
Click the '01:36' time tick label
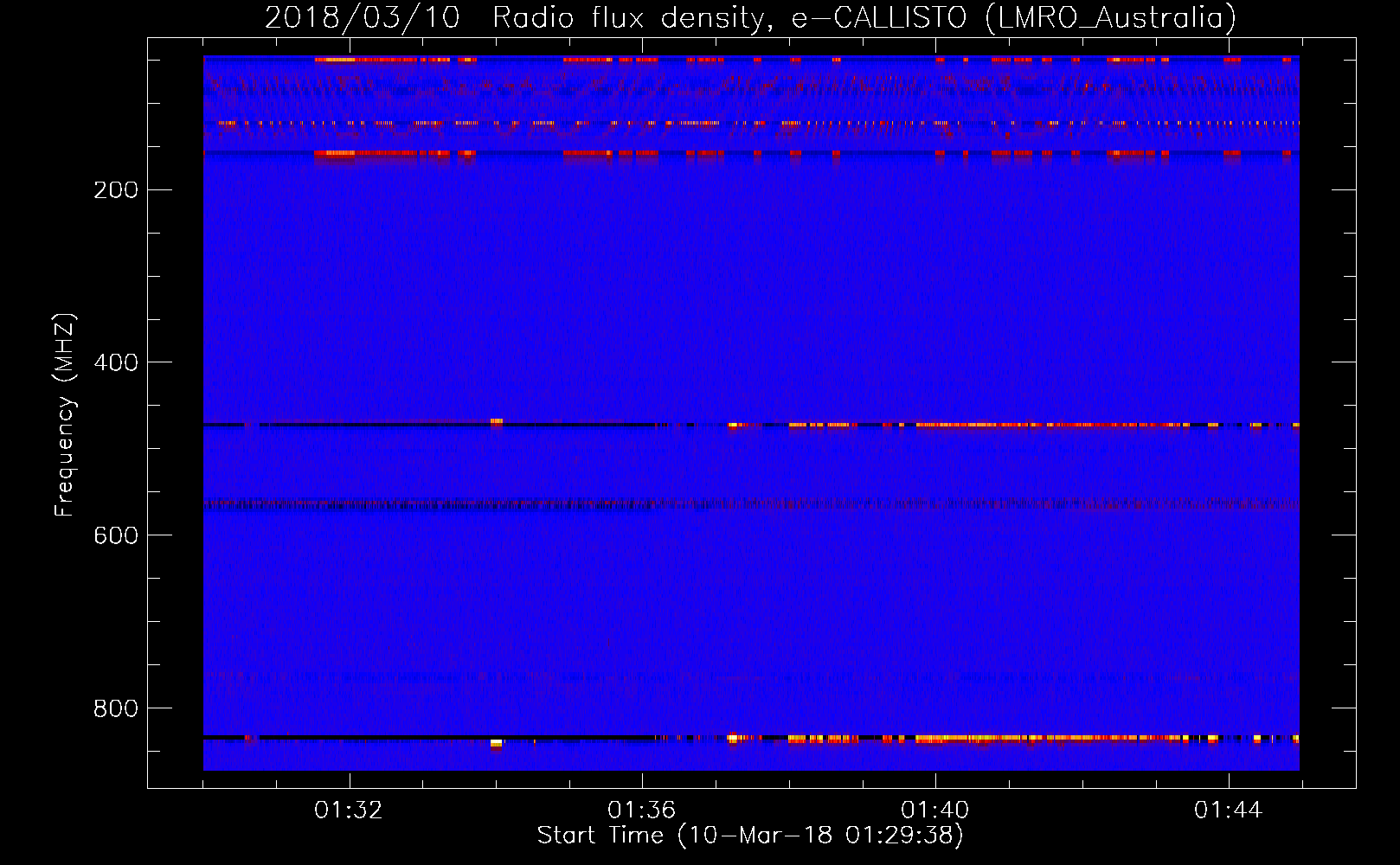coord(641,811)
